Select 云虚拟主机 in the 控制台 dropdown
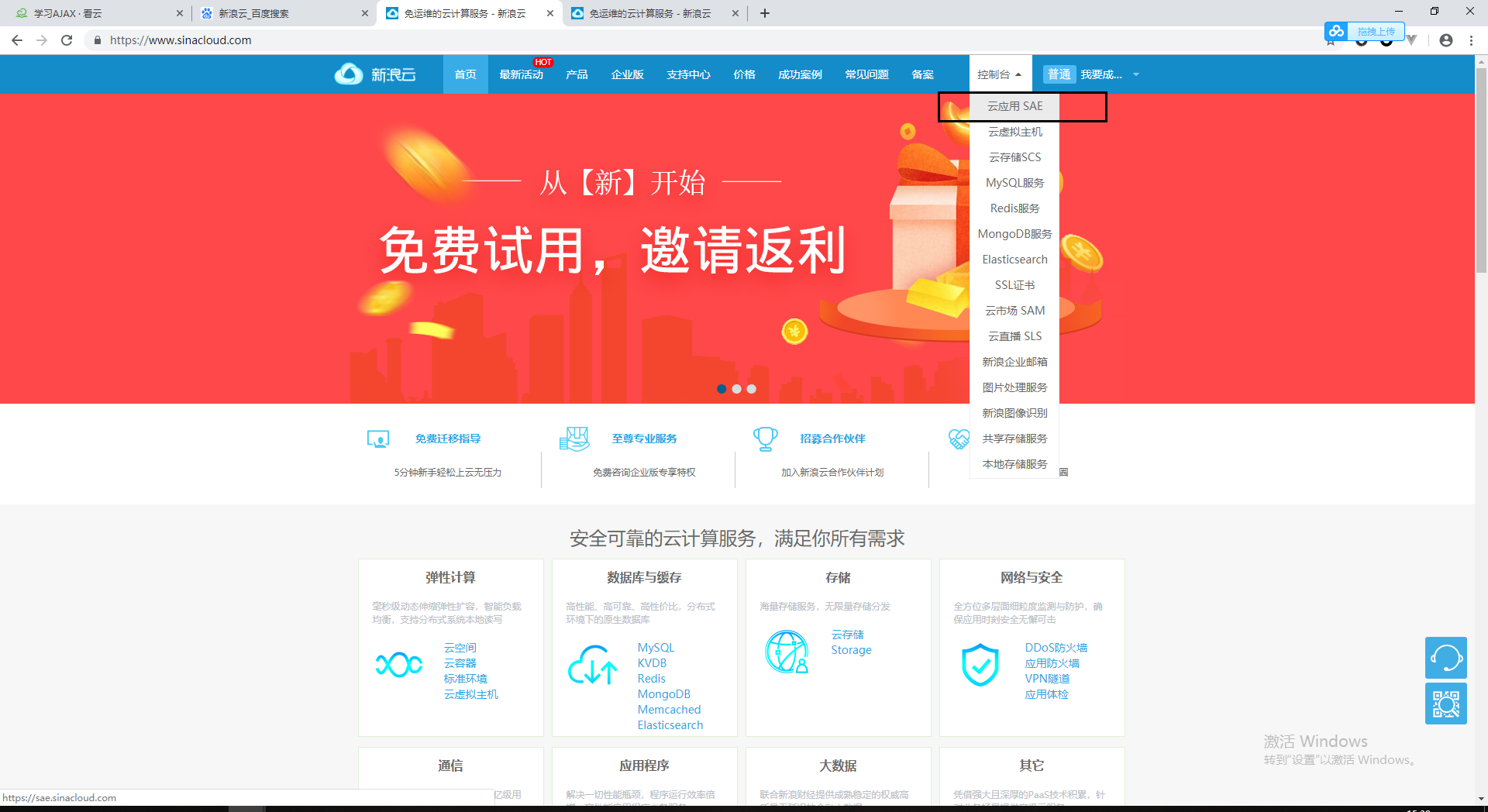Viewport: 1488px width, 812px height. coord(1014,132)
